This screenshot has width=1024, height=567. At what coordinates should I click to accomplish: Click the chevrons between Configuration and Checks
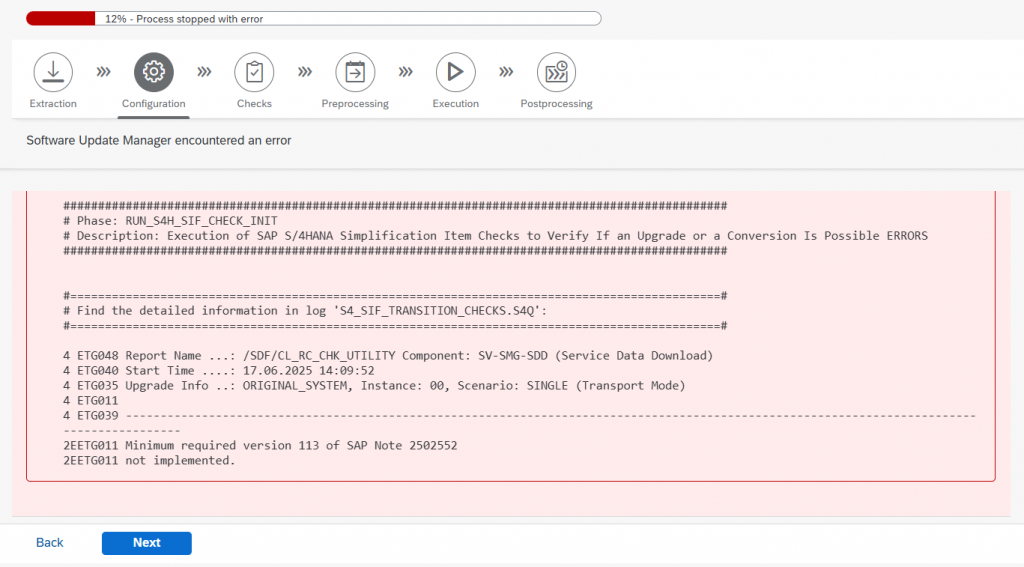click(x=204, y=72)
